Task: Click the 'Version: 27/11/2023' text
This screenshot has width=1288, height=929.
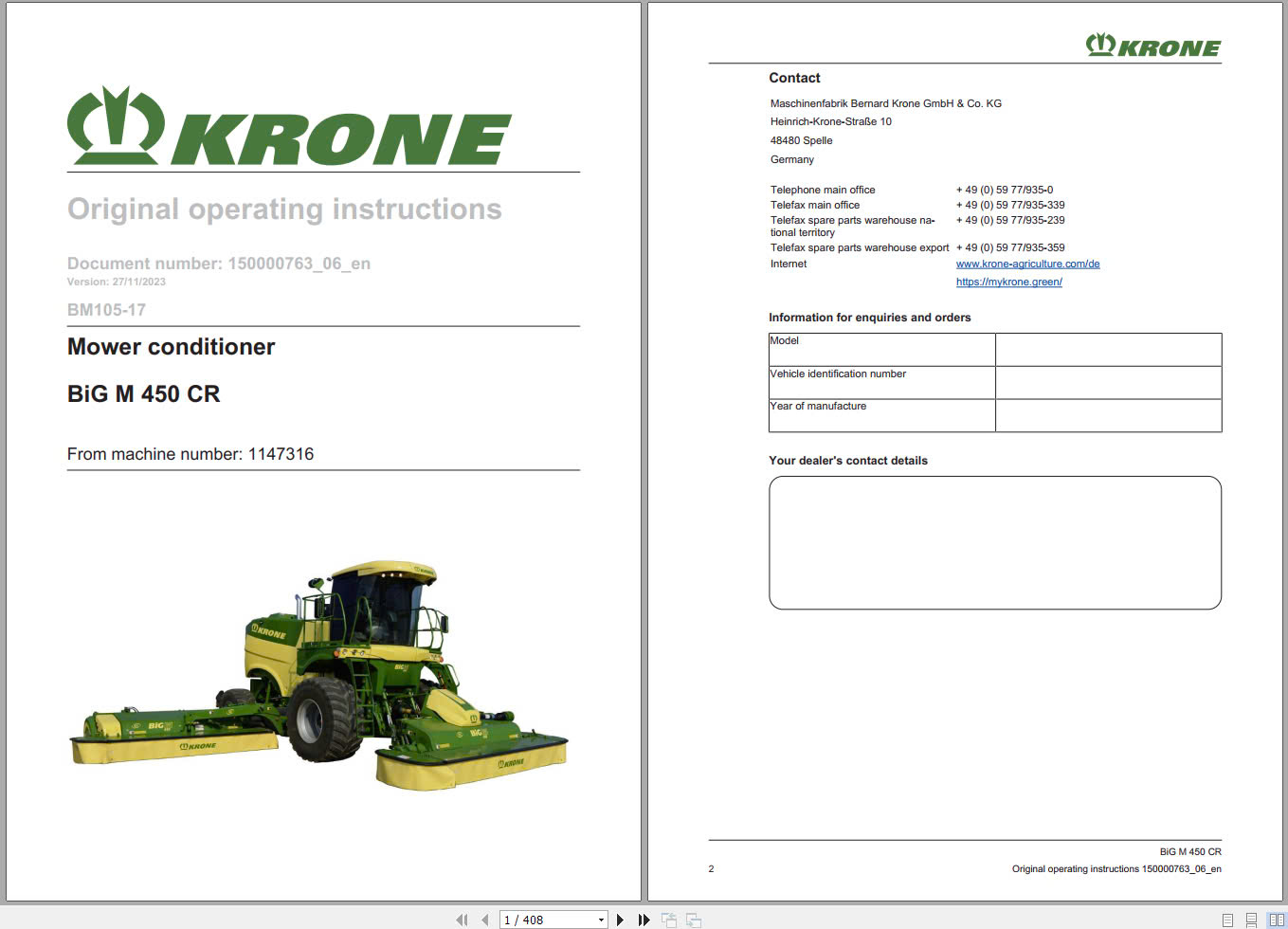Action: coord(117,282)
